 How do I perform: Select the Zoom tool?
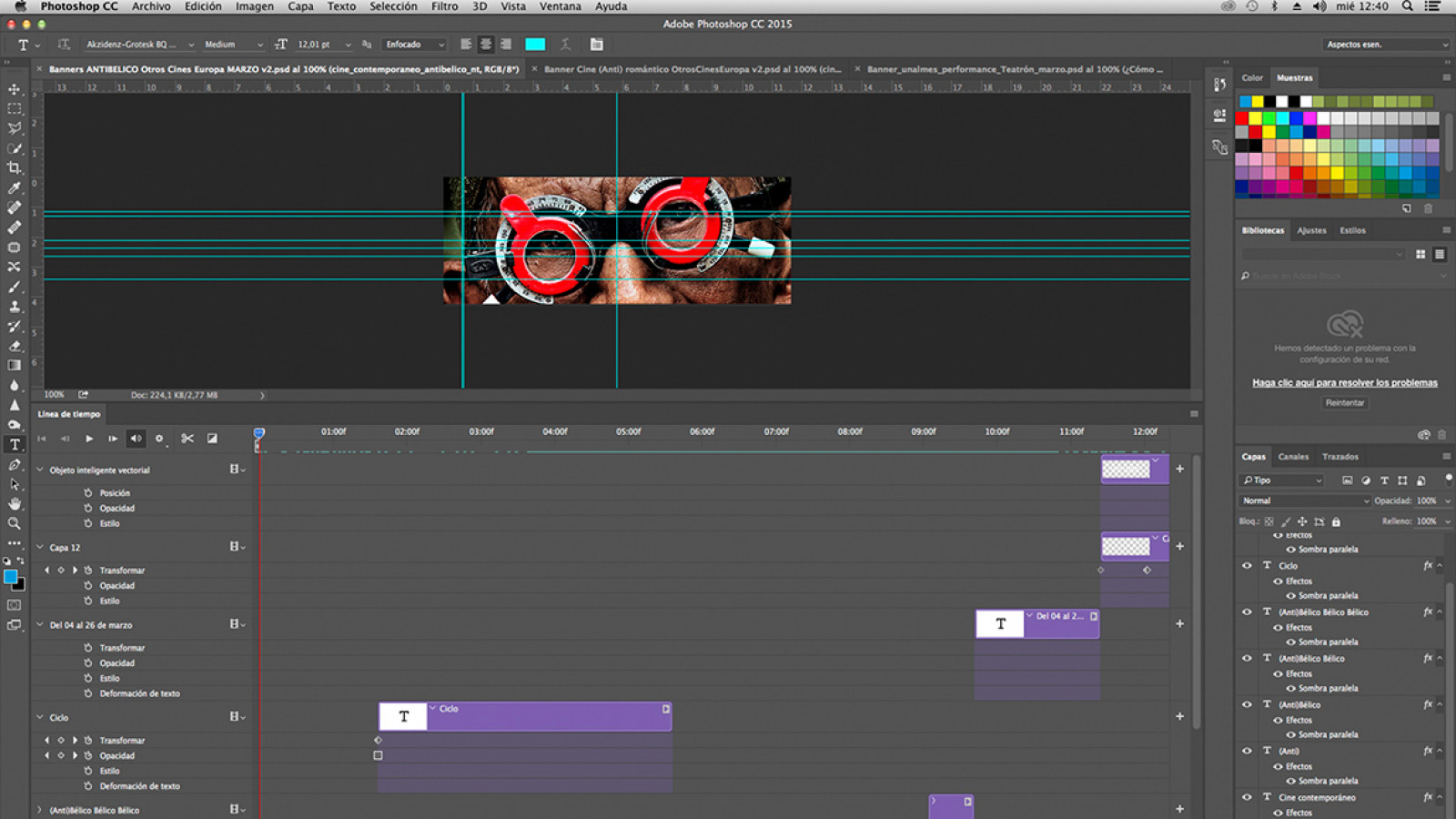pyautogui.click(x=14, y=524)
